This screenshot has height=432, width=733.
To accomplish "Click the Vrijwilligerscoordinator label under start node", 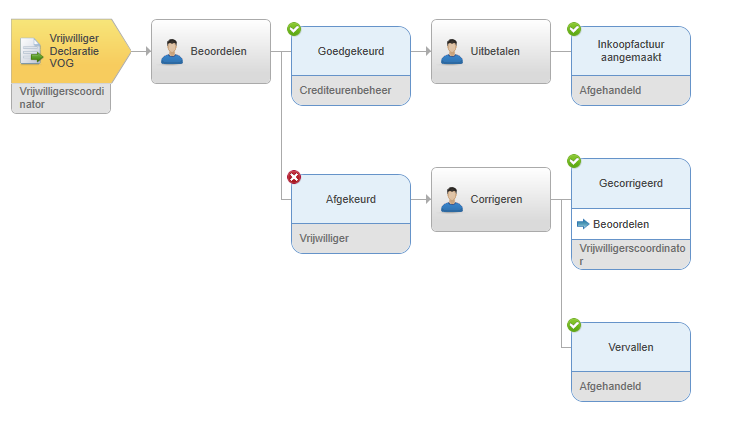I will [61, 98].
